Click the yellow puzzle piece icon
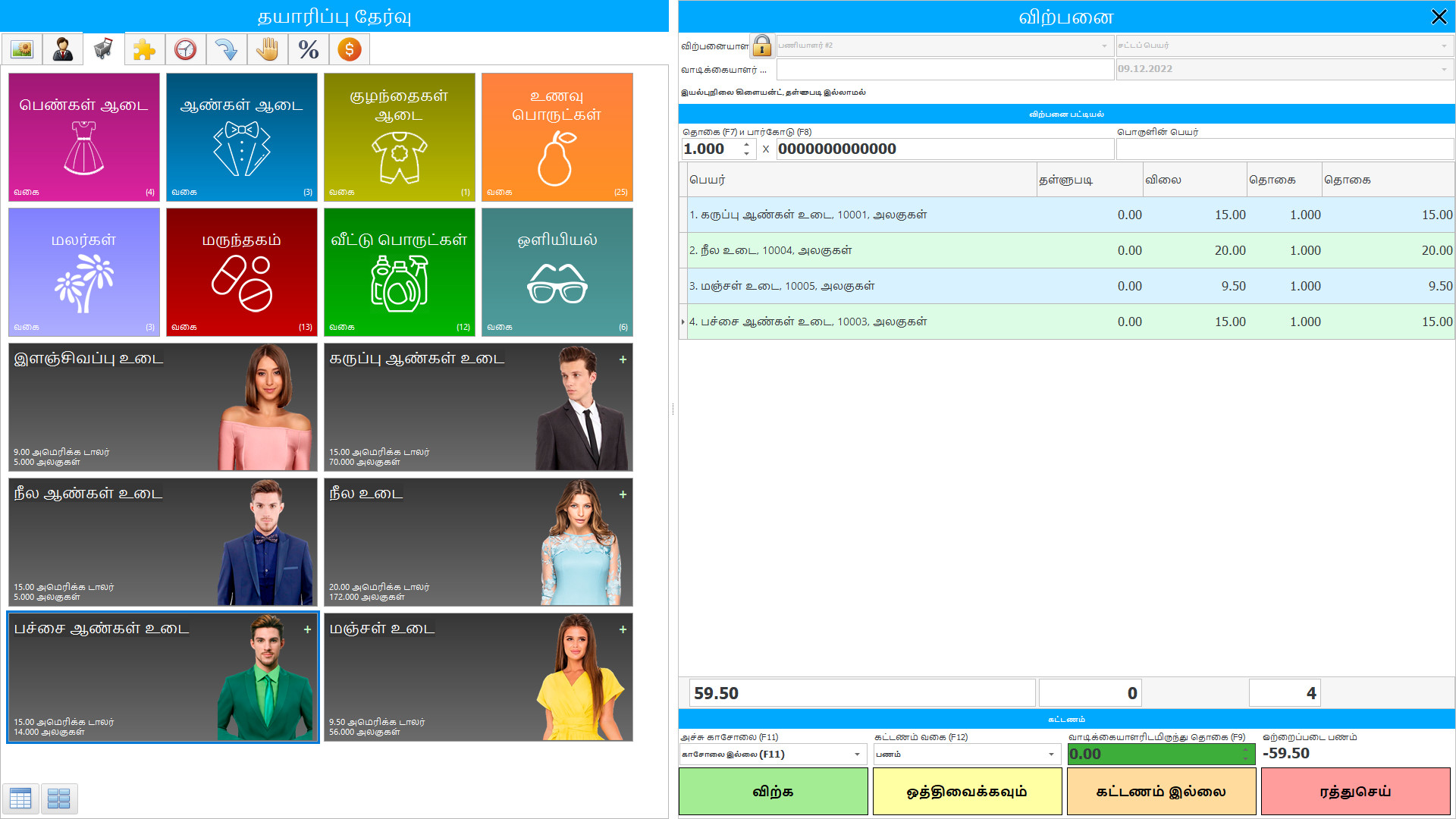 coord(144,50)
